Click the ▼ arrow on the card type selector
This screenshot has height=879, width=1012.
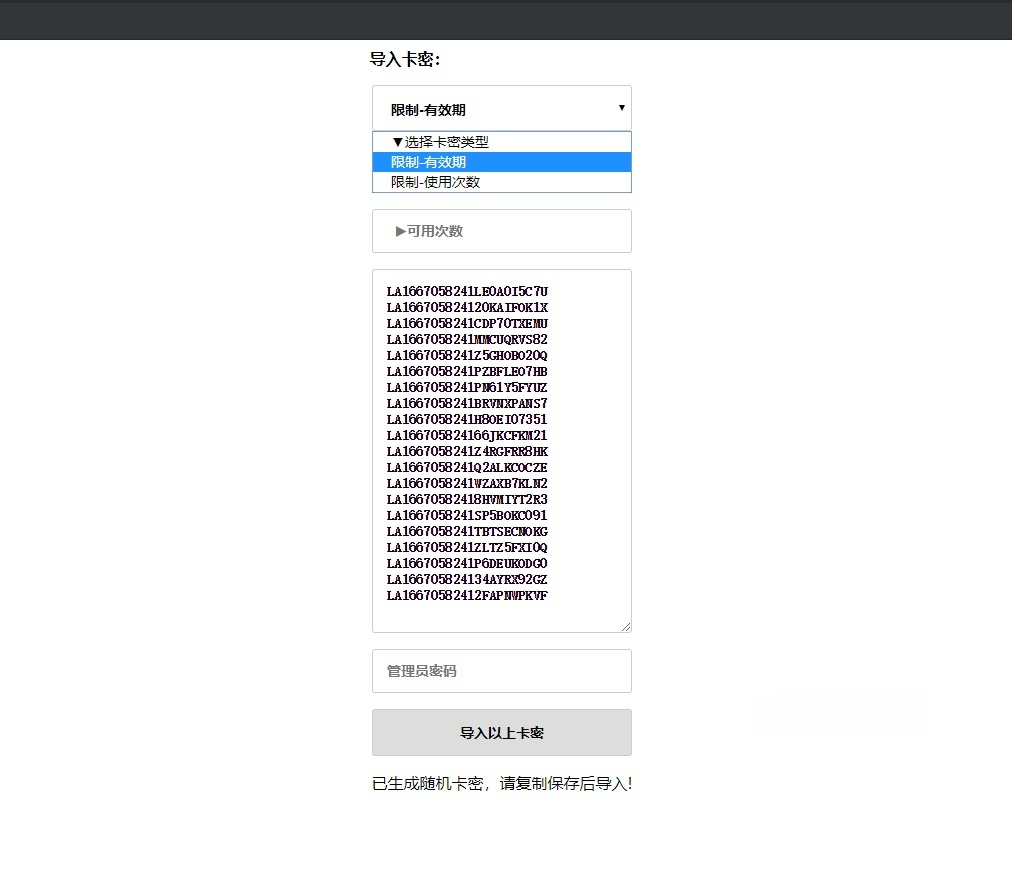click(x=622, y=107)
